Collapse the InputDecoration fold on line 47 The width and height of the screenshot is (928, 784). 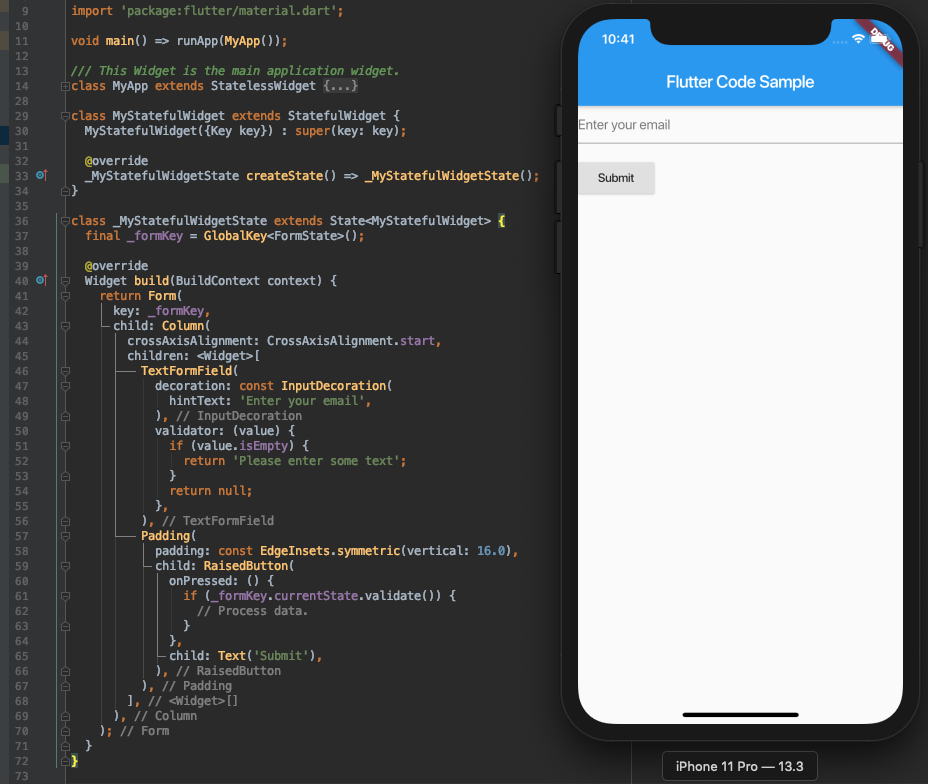(65, 386)
